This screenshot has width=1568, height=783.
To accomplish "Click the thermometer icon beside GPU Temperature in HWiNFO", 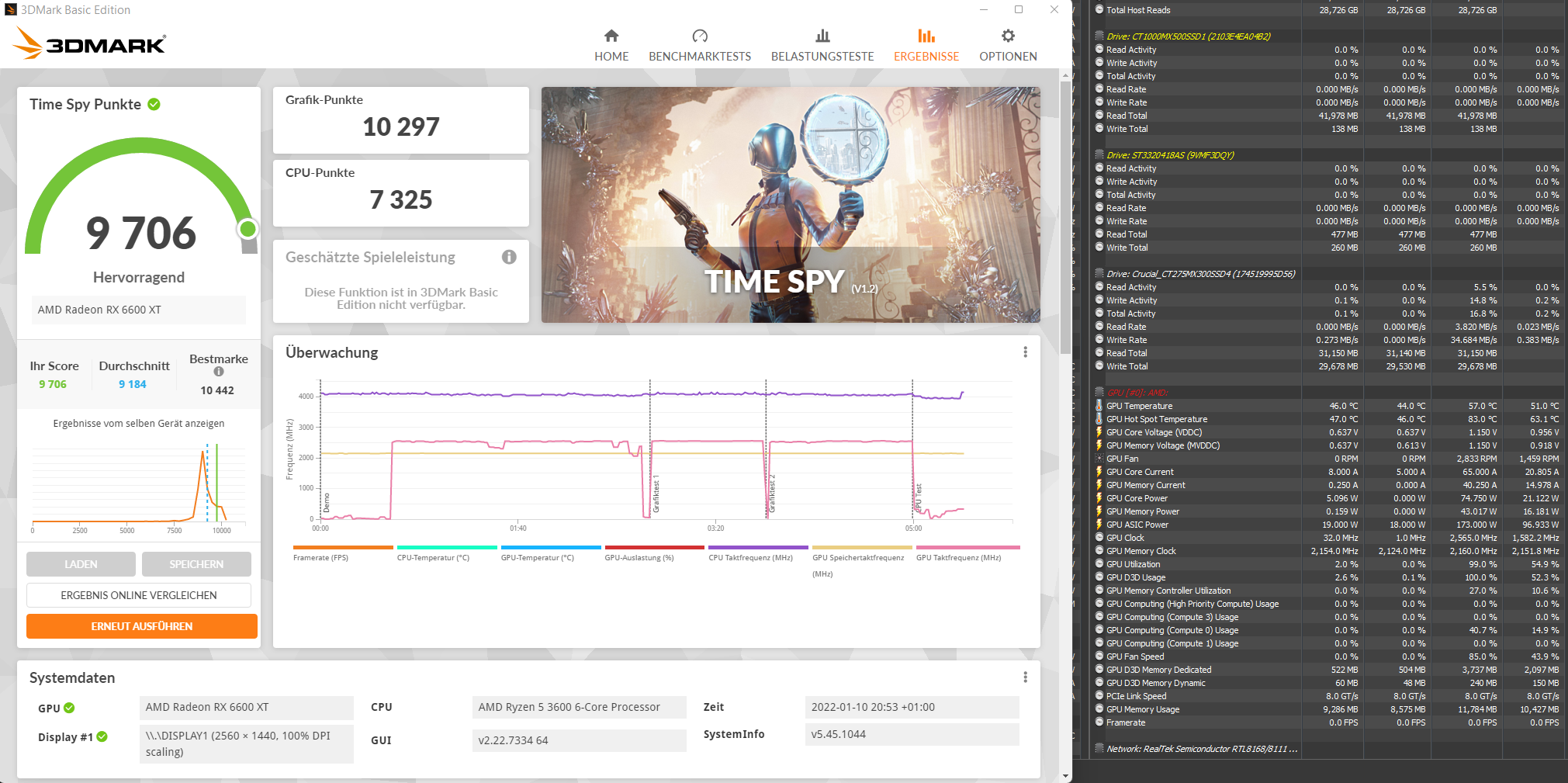I will pos(1097,405).
